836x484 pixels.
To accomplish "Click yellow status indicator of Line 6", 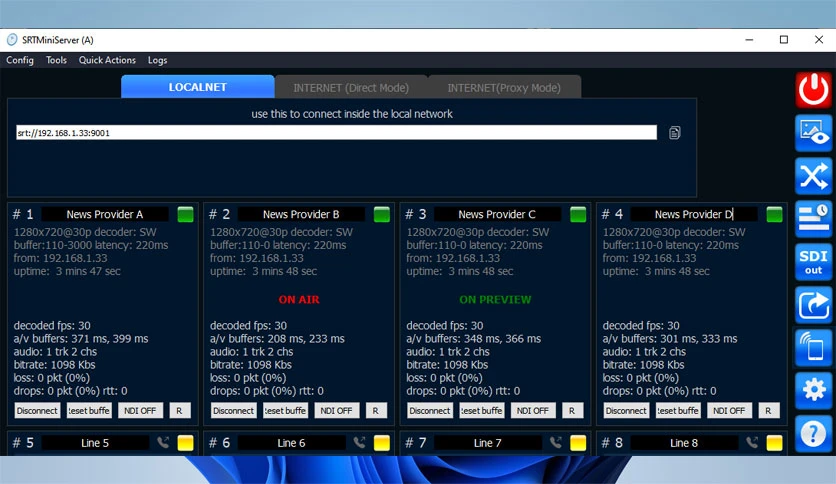I will [382, 442].
